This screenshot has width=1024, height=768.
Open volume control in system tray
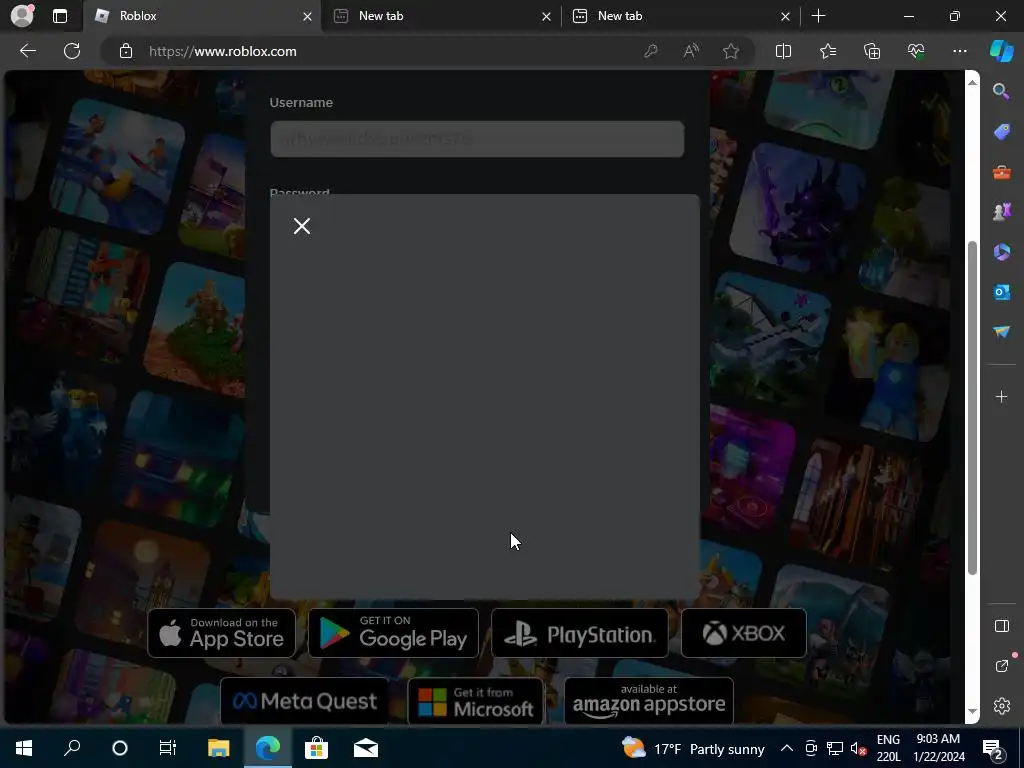858,748
